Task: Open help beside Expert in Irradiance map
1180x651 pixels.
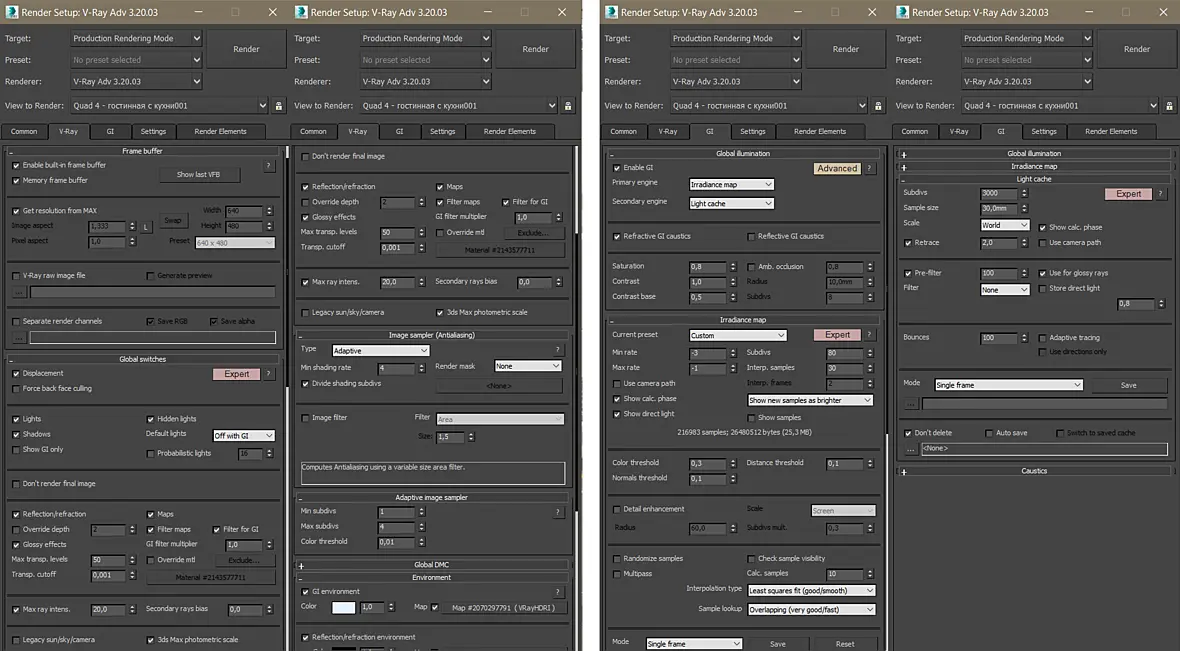Action: (870, 335)
